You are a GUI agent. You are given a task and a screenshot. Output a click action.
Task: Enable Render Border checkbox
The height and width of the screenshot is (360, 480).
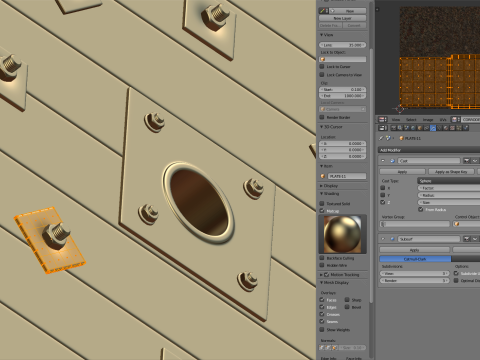[322, 117]
